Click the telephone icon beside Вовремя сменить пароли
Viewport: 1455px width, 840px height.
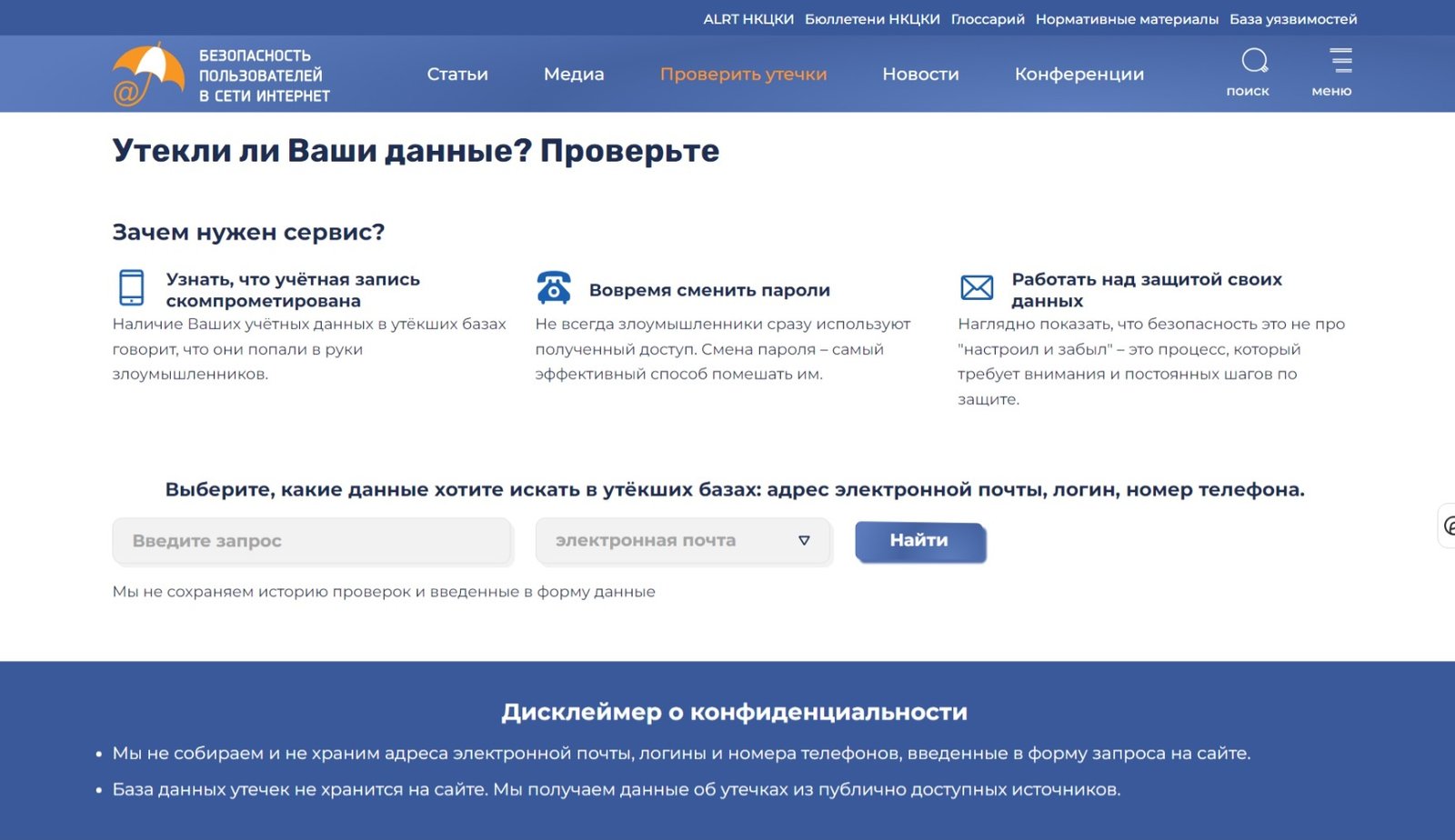click(x=554, y=287)
